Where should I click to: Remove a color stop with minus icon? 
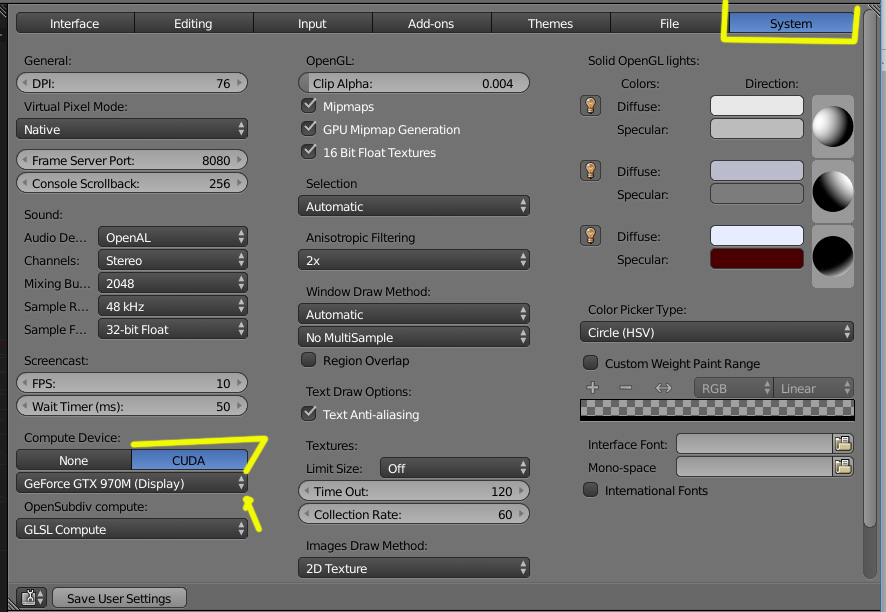pos(626,388)
